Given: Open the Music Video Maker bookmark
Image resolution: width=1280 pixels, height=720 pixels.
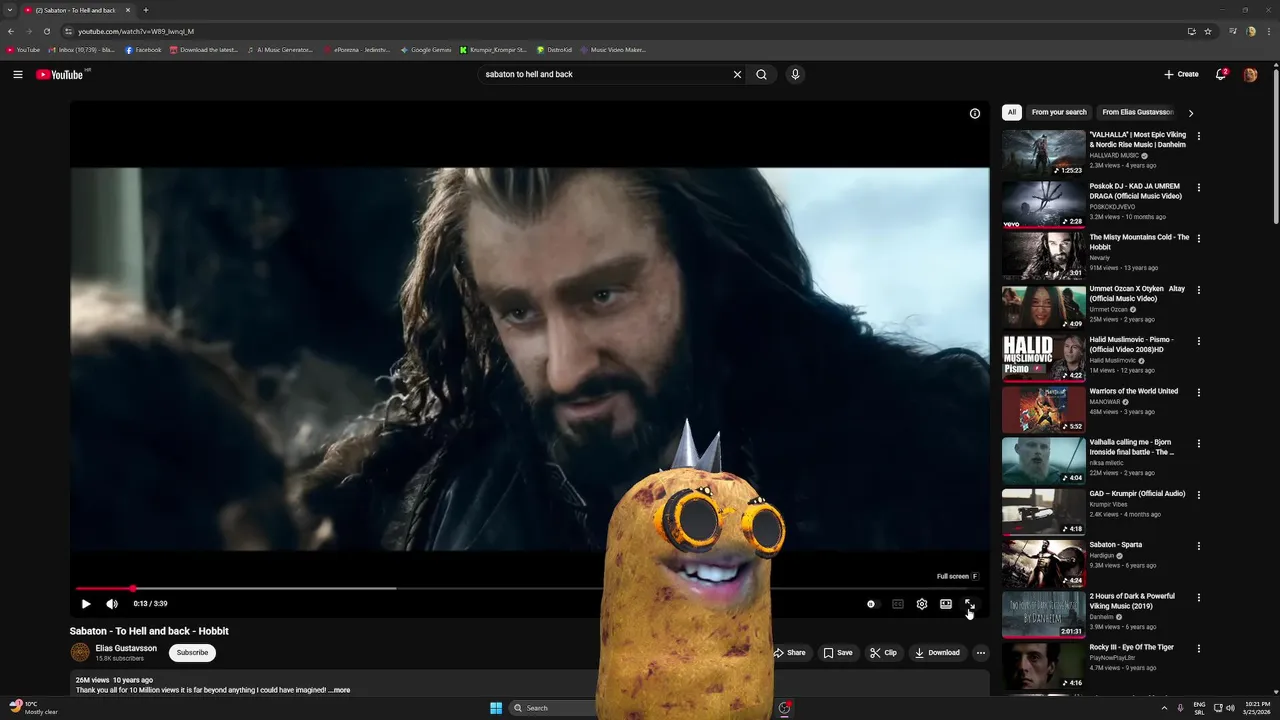Looking at the screenshot, I should coord(613,50).
